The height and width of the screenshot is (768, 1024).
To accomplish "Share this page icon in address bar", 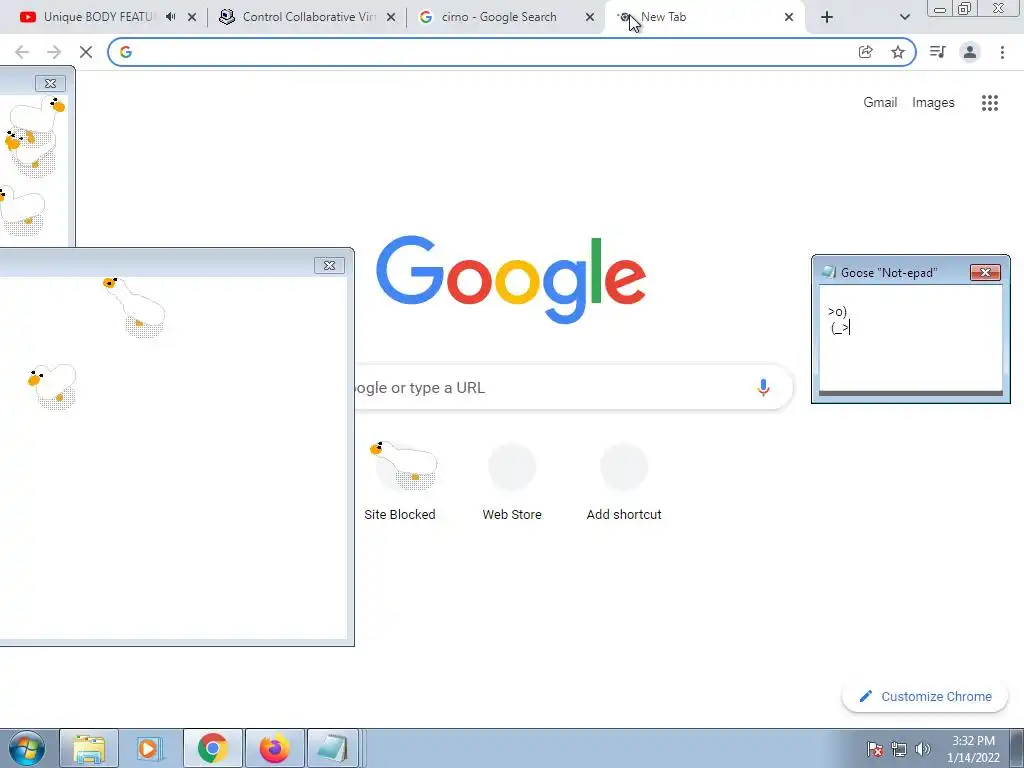I will [x=865, y=52].
